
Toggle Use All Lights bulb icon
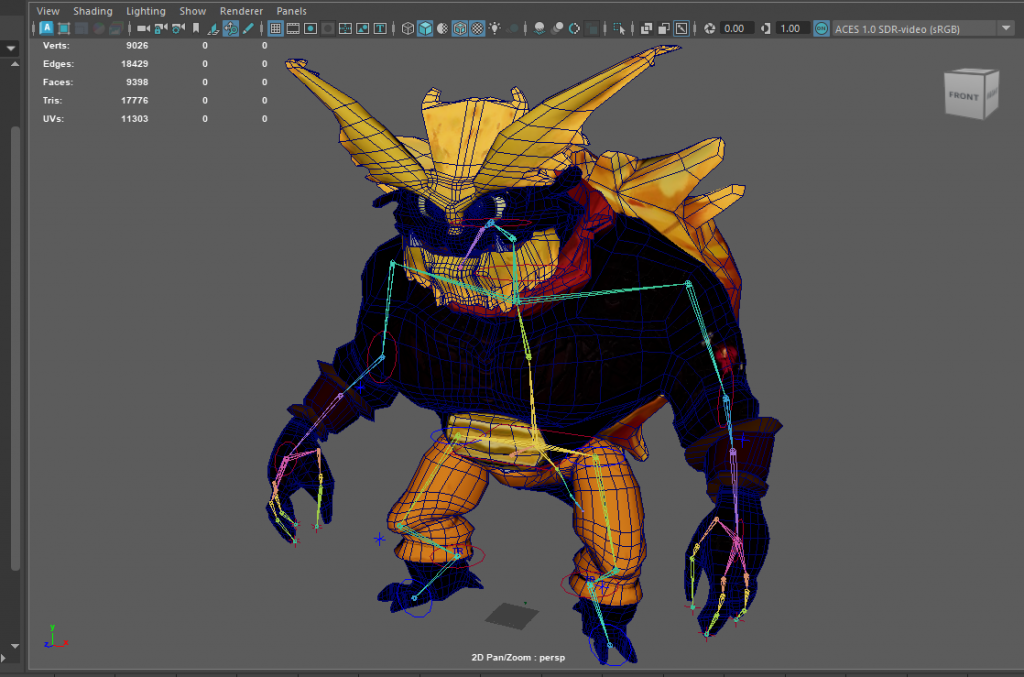494,28
